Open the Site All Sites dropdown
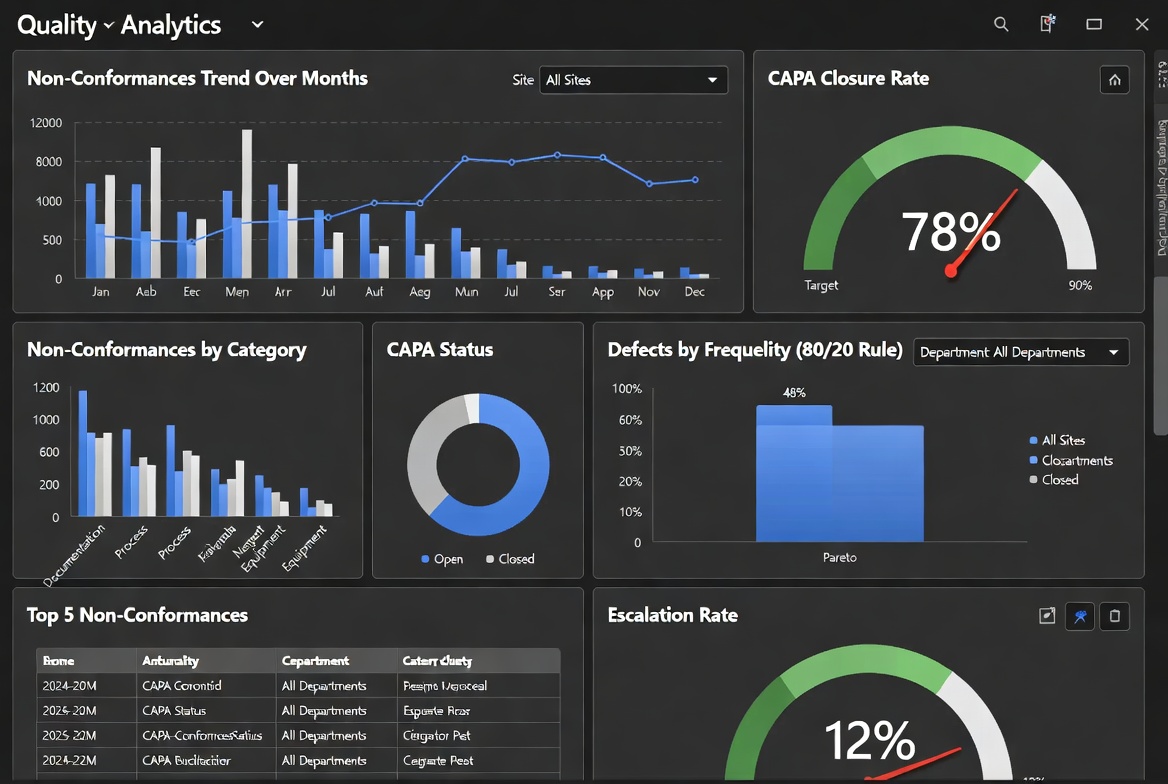The width and height of the screenshot is (1168, 784). pyautogui.click(x=633, y=80)
